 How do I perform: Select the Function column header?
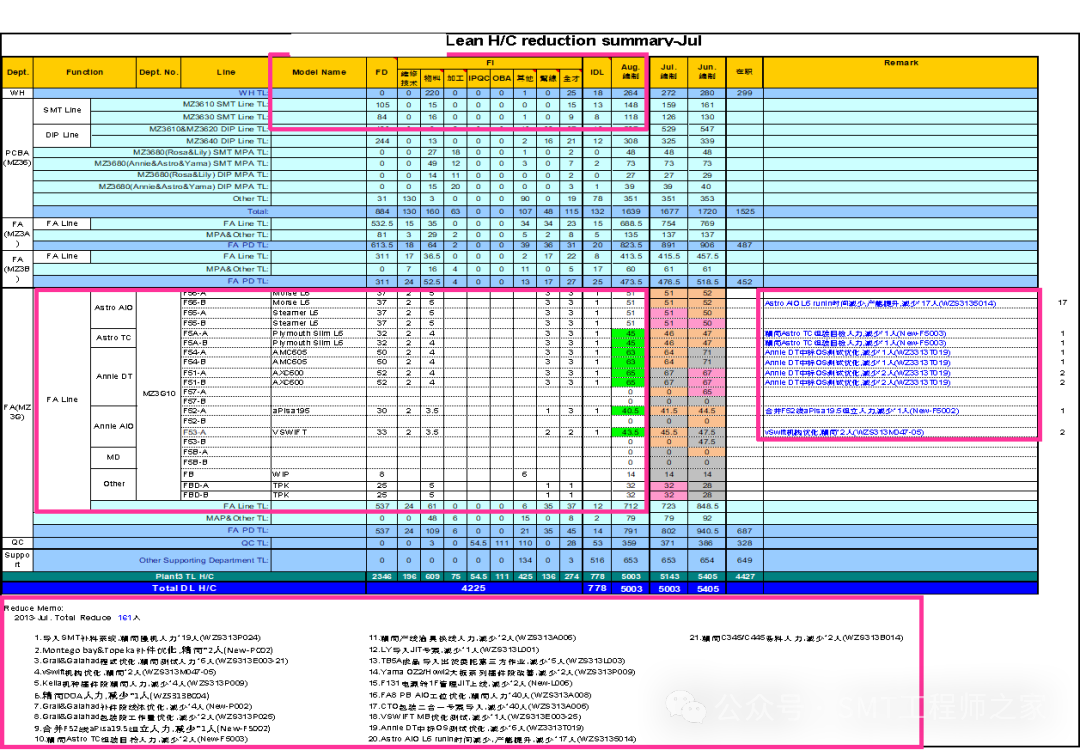point(85,72)
